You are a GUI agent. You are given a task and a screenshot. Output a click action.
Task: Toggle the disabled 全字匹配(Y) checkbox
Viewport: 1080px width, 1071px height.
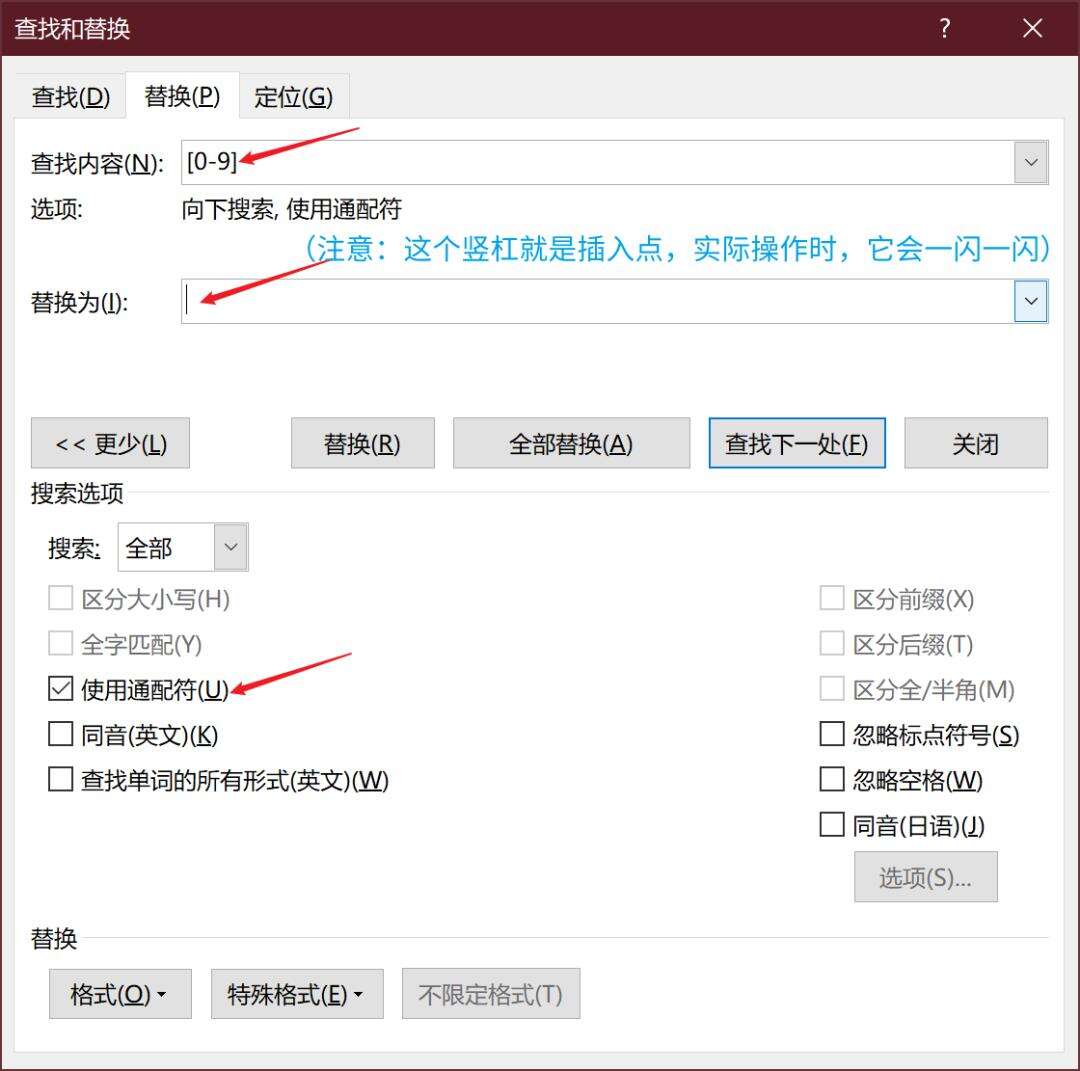(61, 643)
